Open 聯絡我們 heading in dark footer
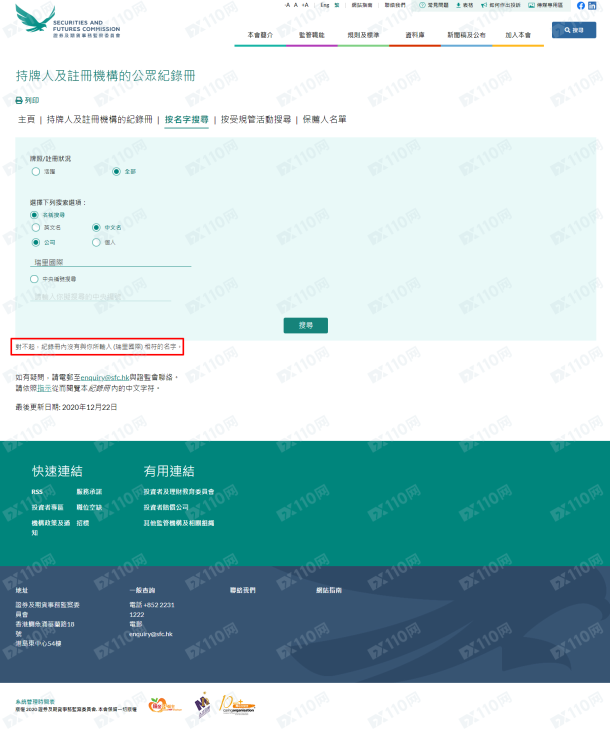 (243, 591)
